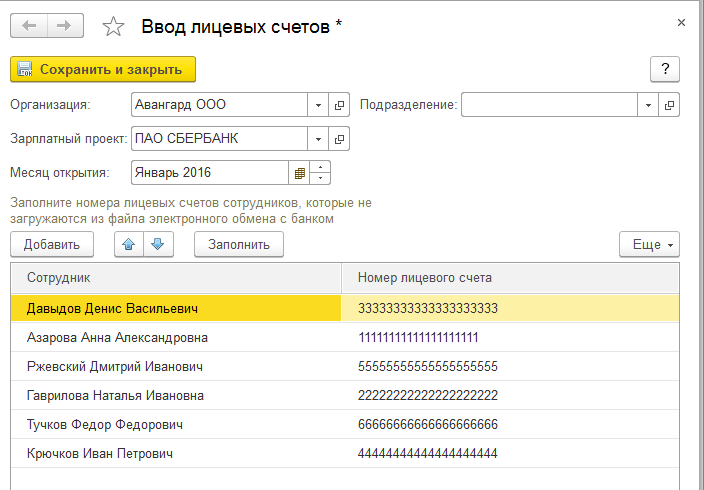Click the Заполнить button
704x490 pixels.
point(239,244)
